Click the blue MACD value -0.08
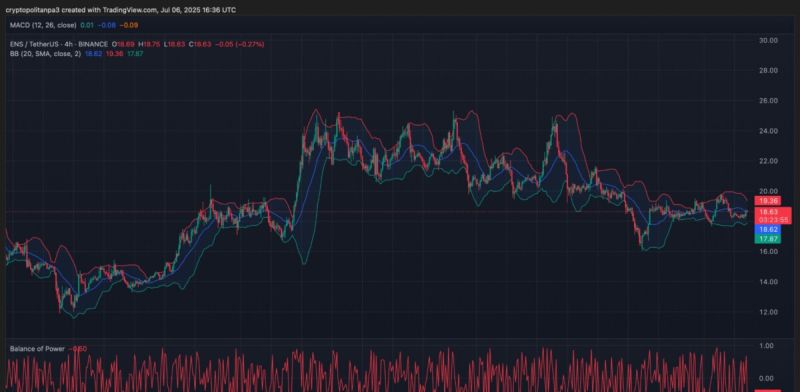Image resolution: width=800 pixels, height=392 pixels. [x=107, y=25]
